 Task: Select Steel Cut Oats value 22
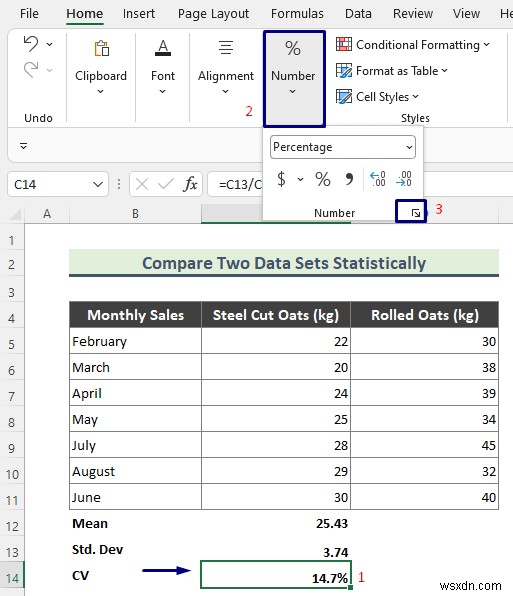276,341
